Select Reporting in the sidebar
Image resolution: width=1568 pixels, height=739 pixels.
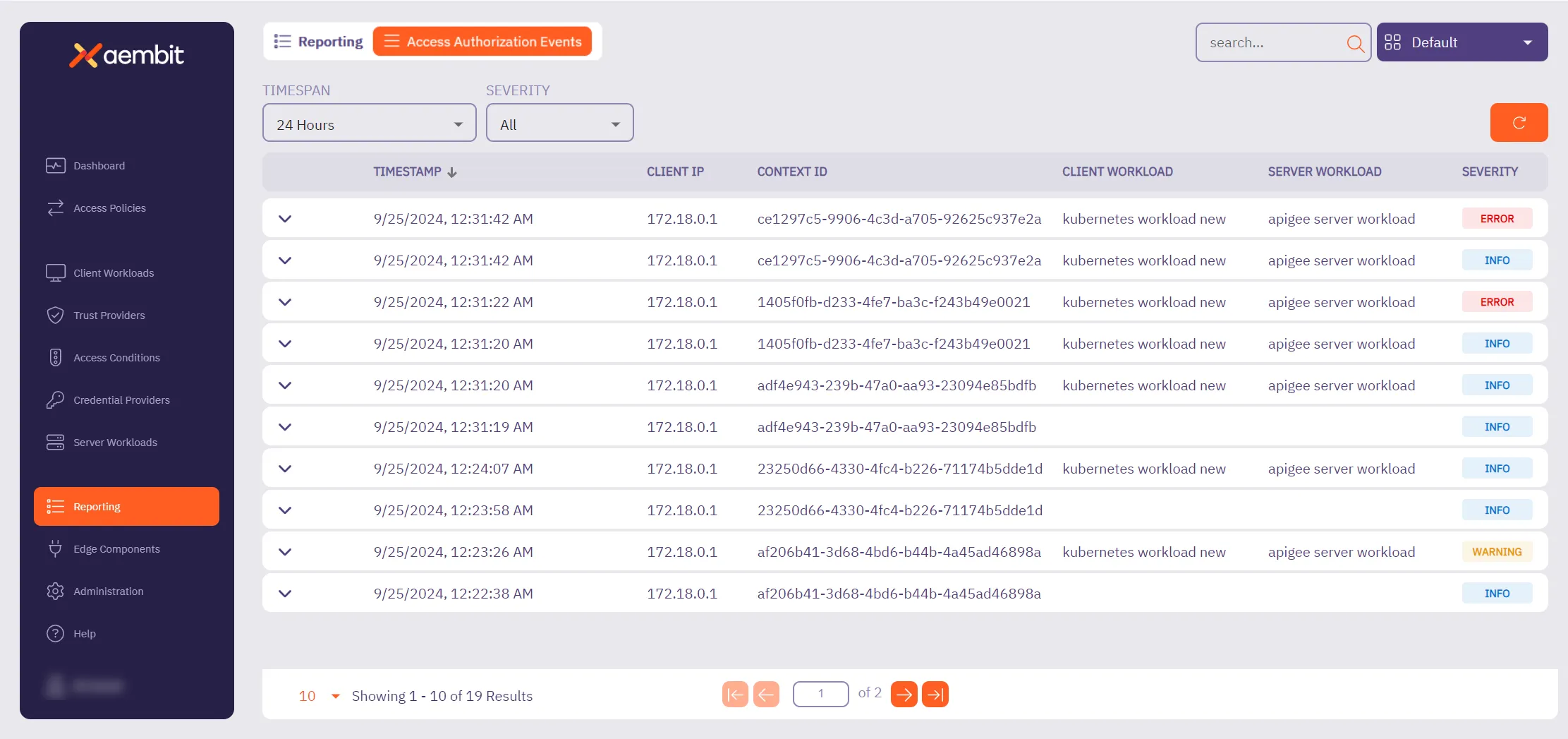(126, 507)
